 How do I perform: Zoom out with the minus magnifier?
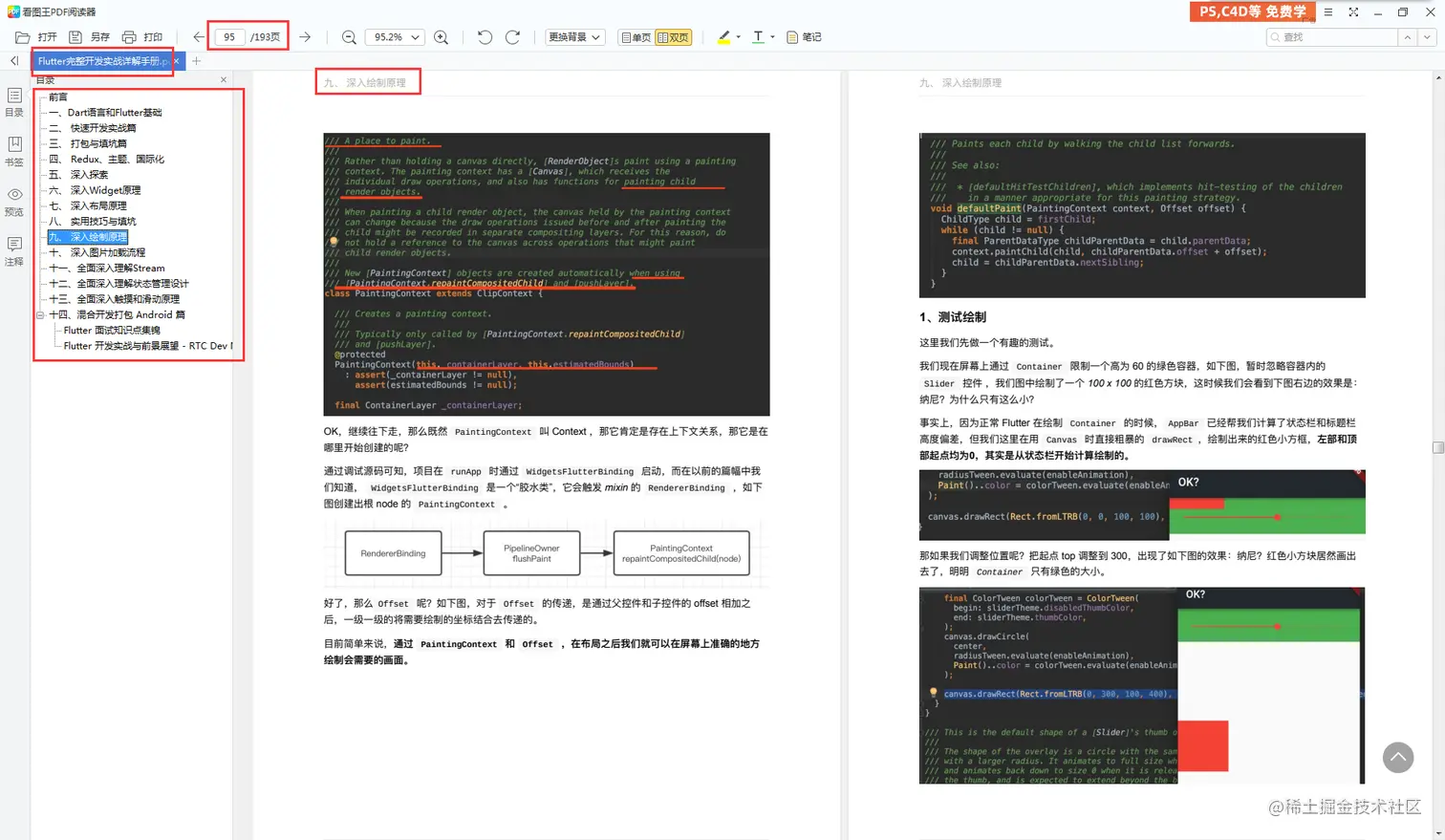tap(349, 37)
